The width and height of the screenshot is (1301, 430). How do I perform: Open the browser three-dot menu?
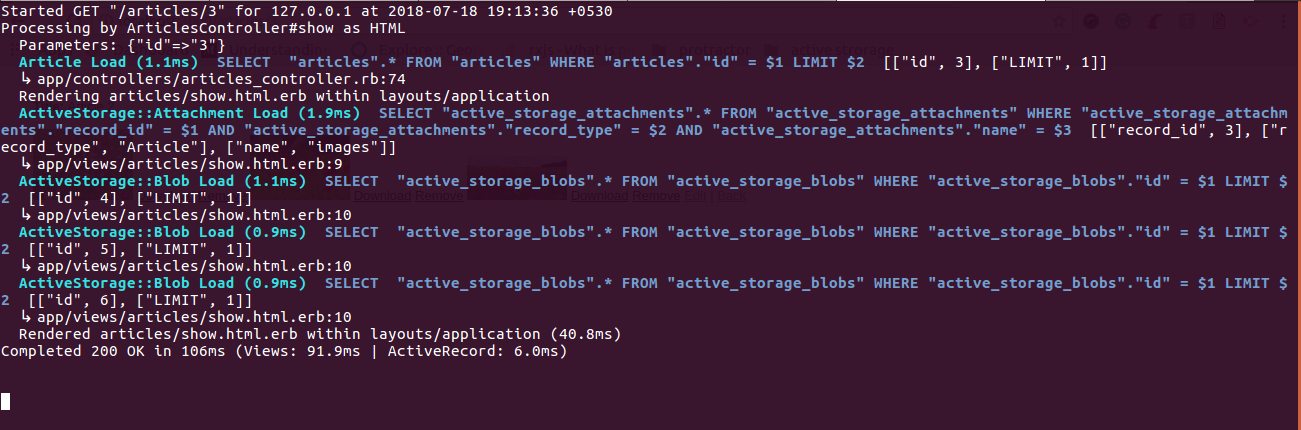click(x=1283, y=21)
